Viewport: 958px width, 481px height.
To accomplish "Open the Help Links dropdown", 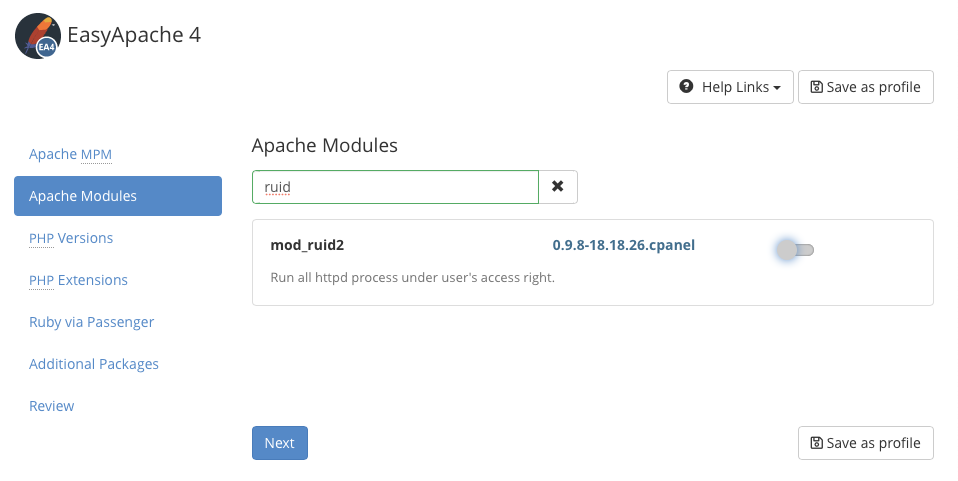I will (x=730, y=87).
